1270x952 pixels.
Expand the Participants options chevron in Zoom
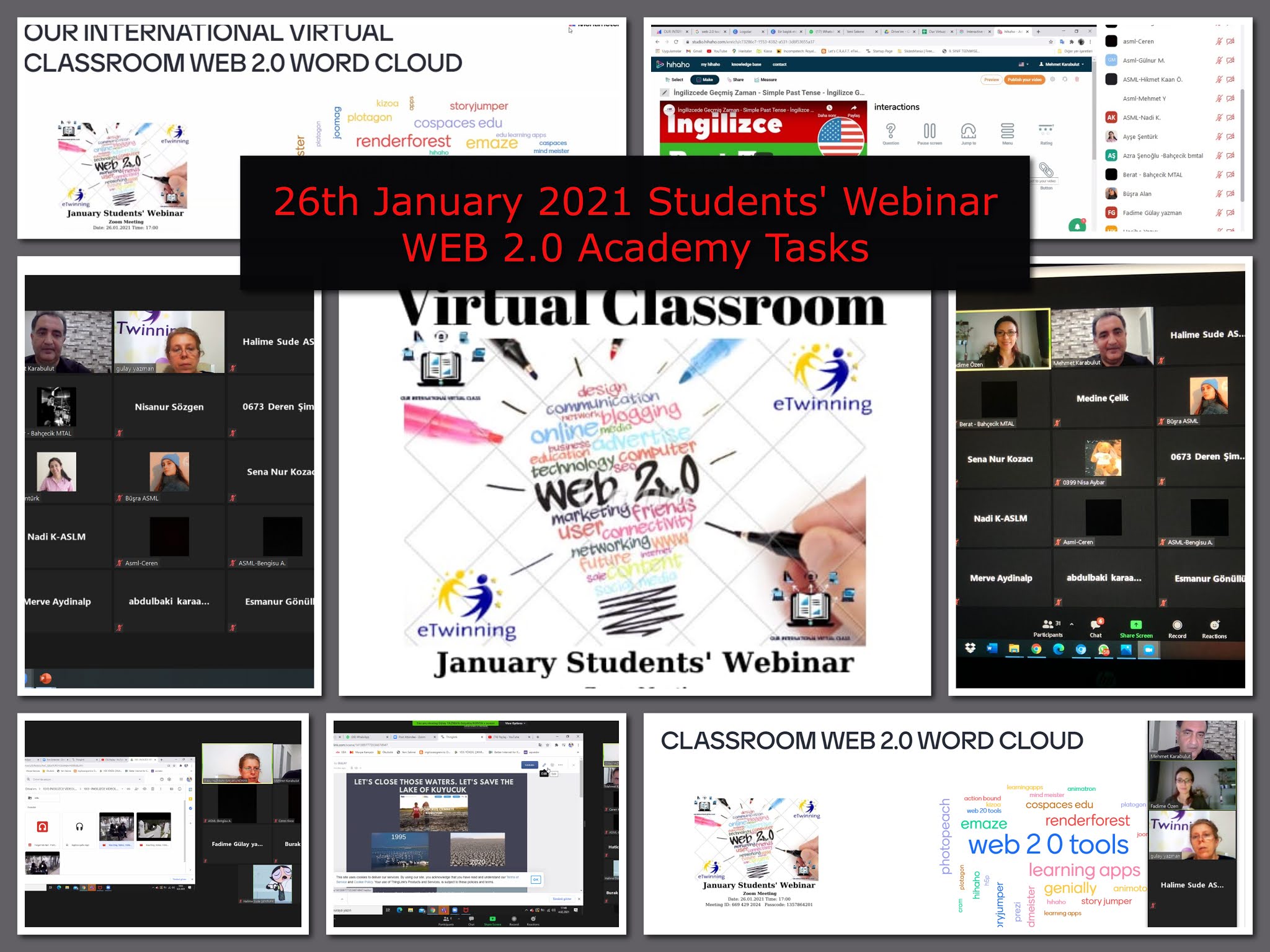click(1072, 624)
